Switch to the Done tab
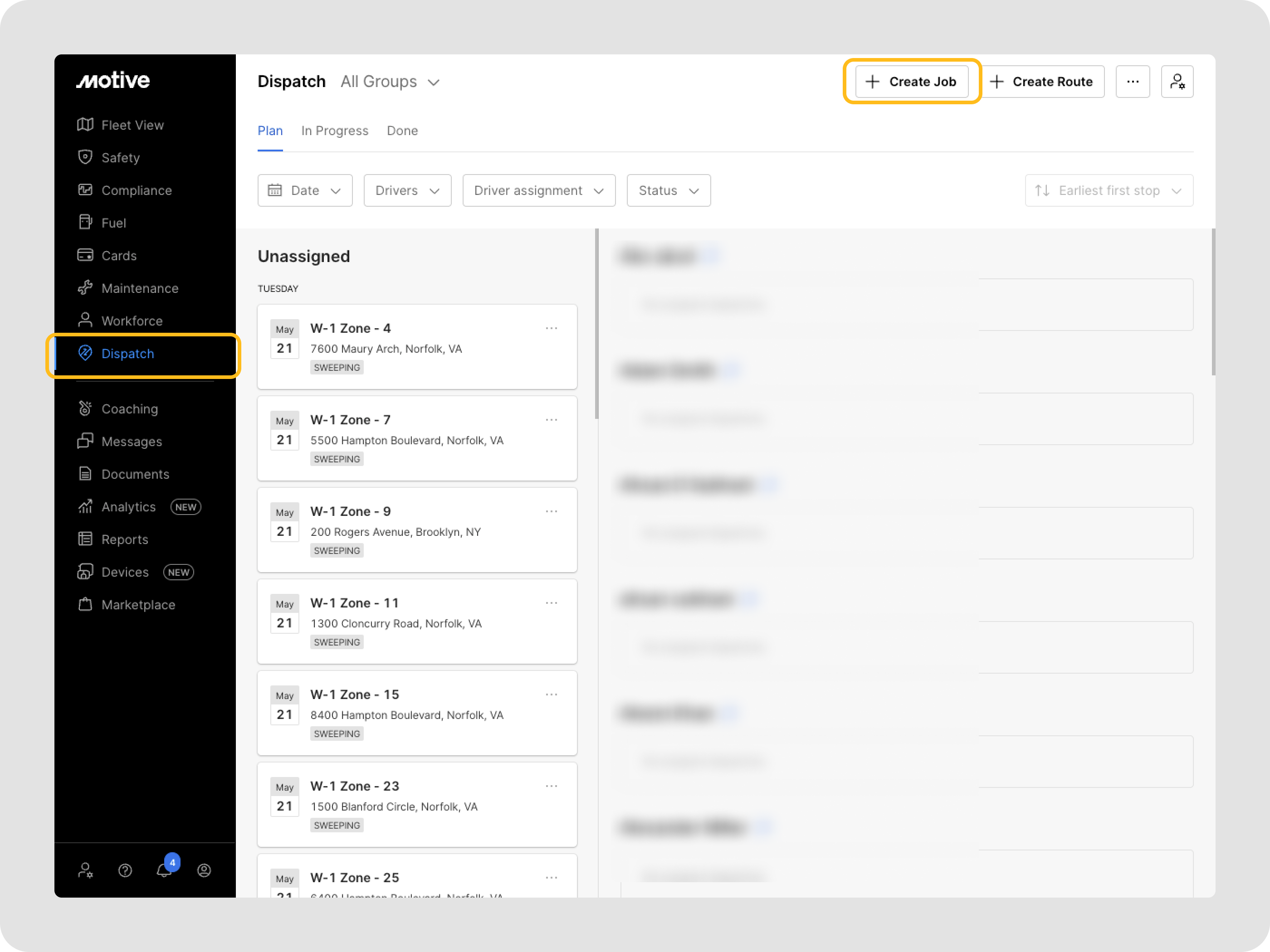 pos(402,131)
